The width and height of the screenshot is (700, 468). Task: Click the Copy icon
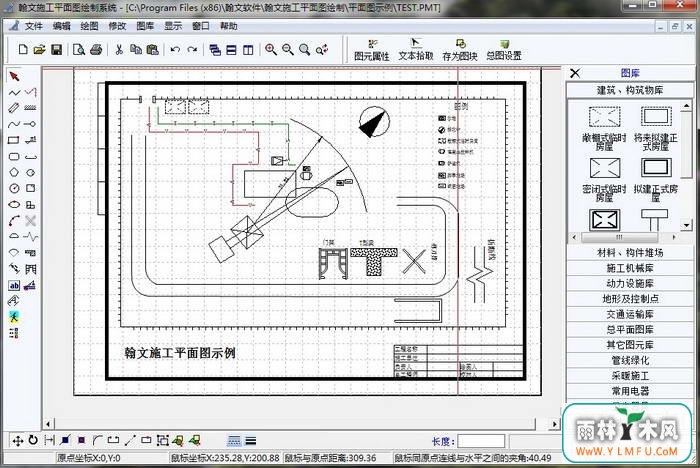(x=136, y=49)
